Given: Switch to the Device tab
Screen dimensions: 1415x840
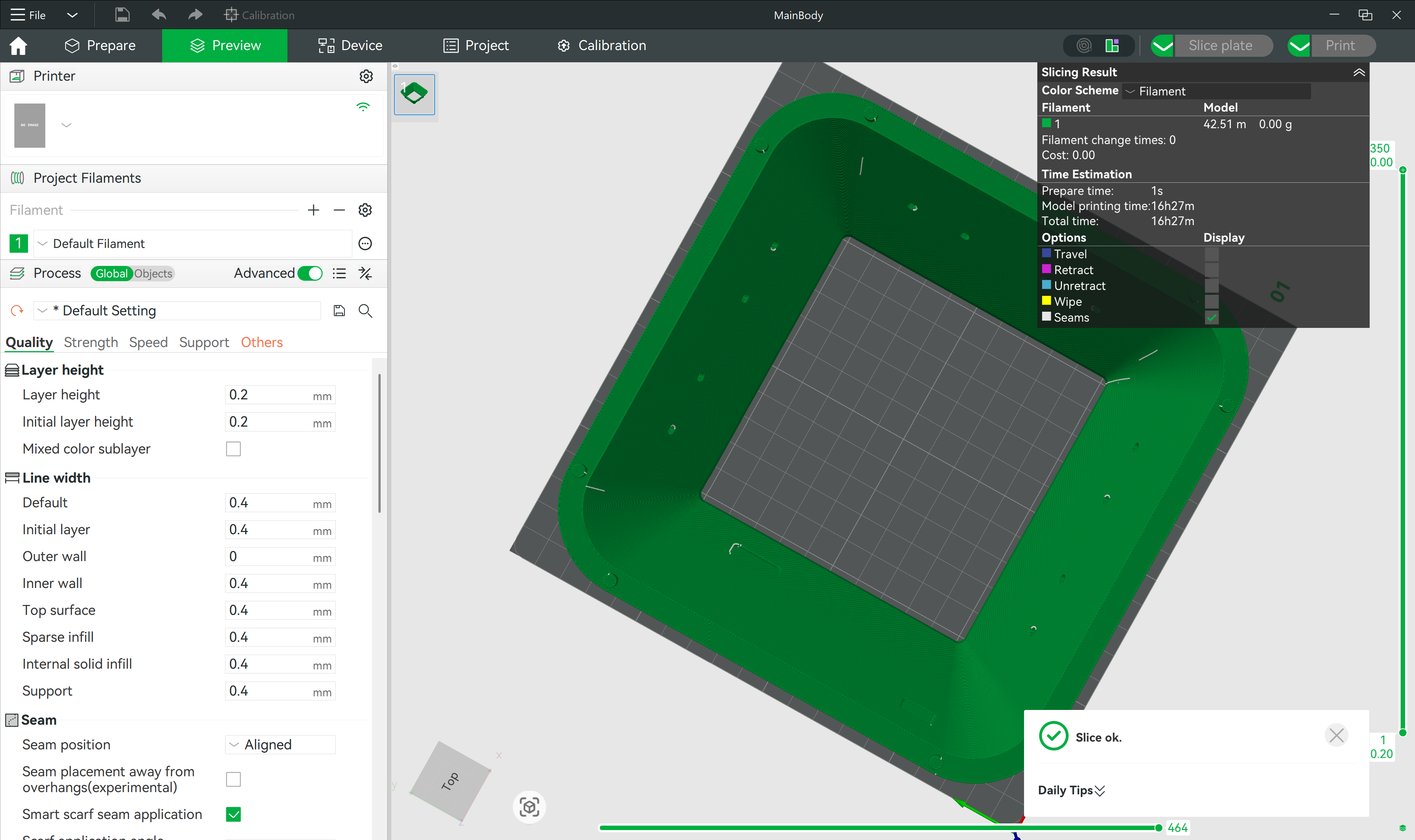Looking at the screenshot, I should [350, 45].
